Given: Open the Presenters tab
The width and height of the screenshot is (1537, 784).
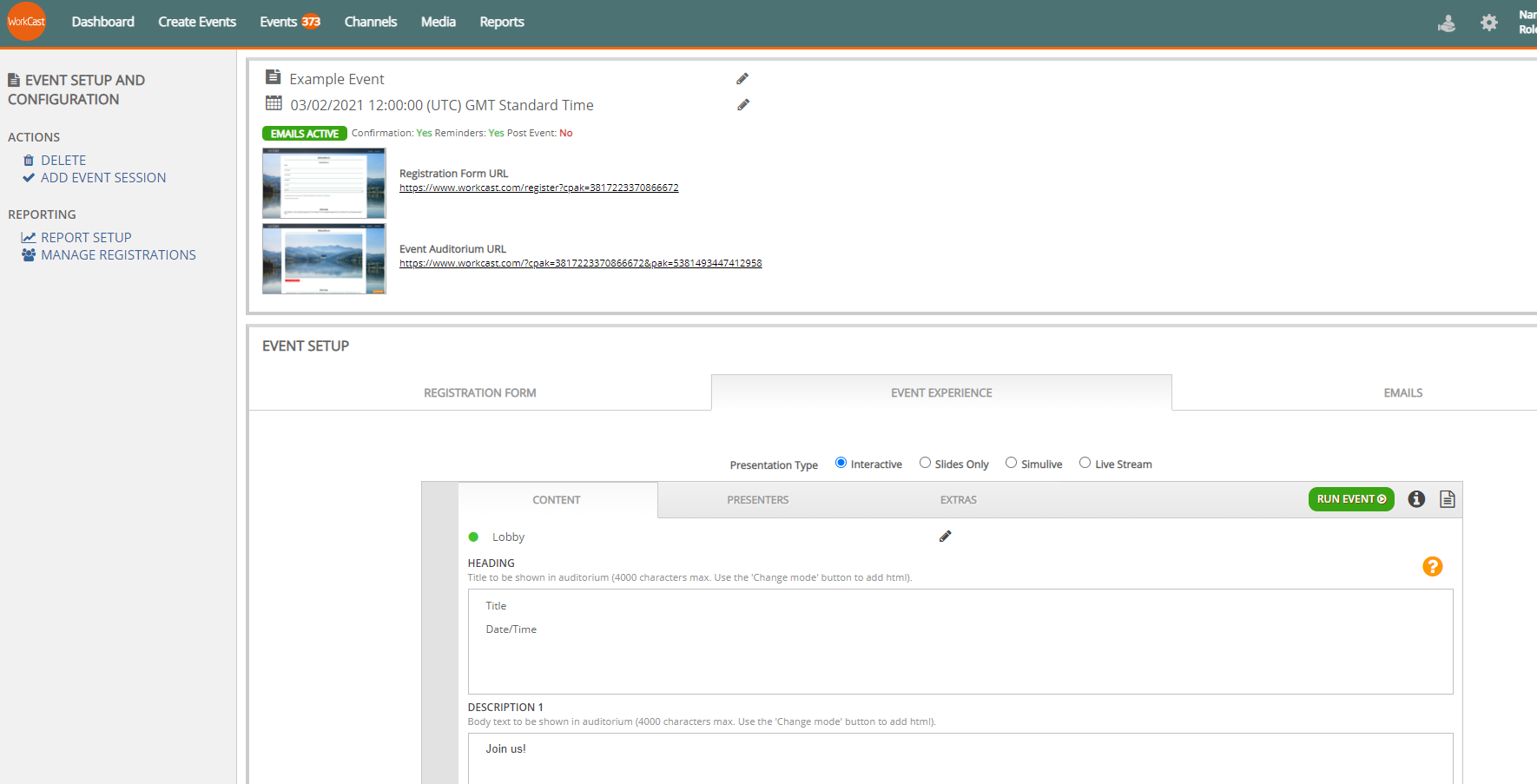Looking at the screenshot, I should tap(757, 500).
